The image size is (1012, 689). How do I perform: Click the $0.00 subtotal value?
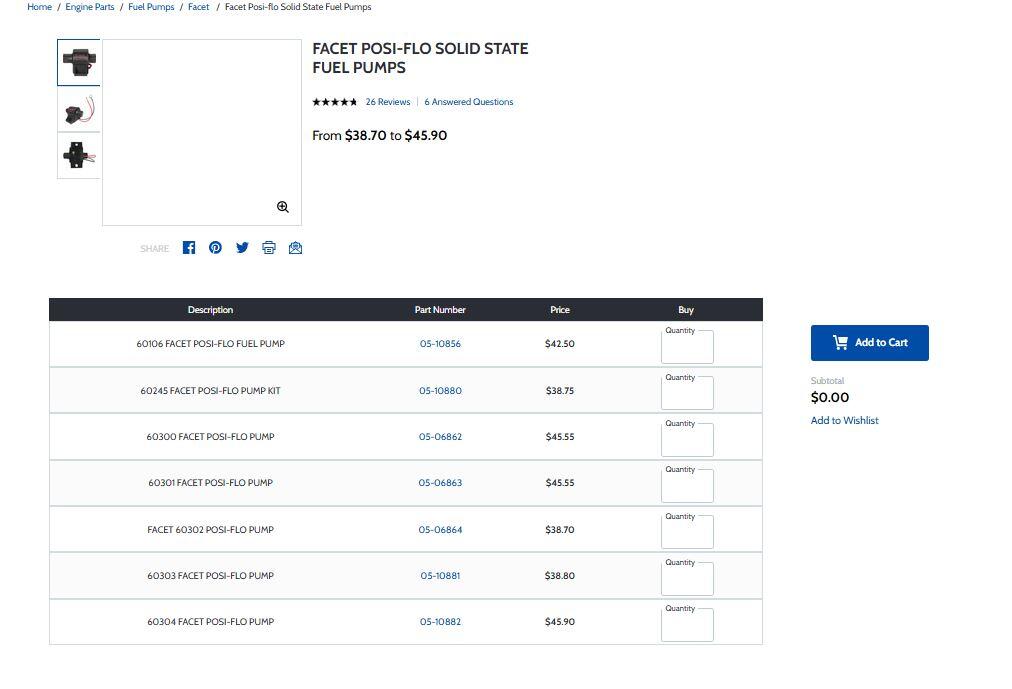[x=830, y=397]
